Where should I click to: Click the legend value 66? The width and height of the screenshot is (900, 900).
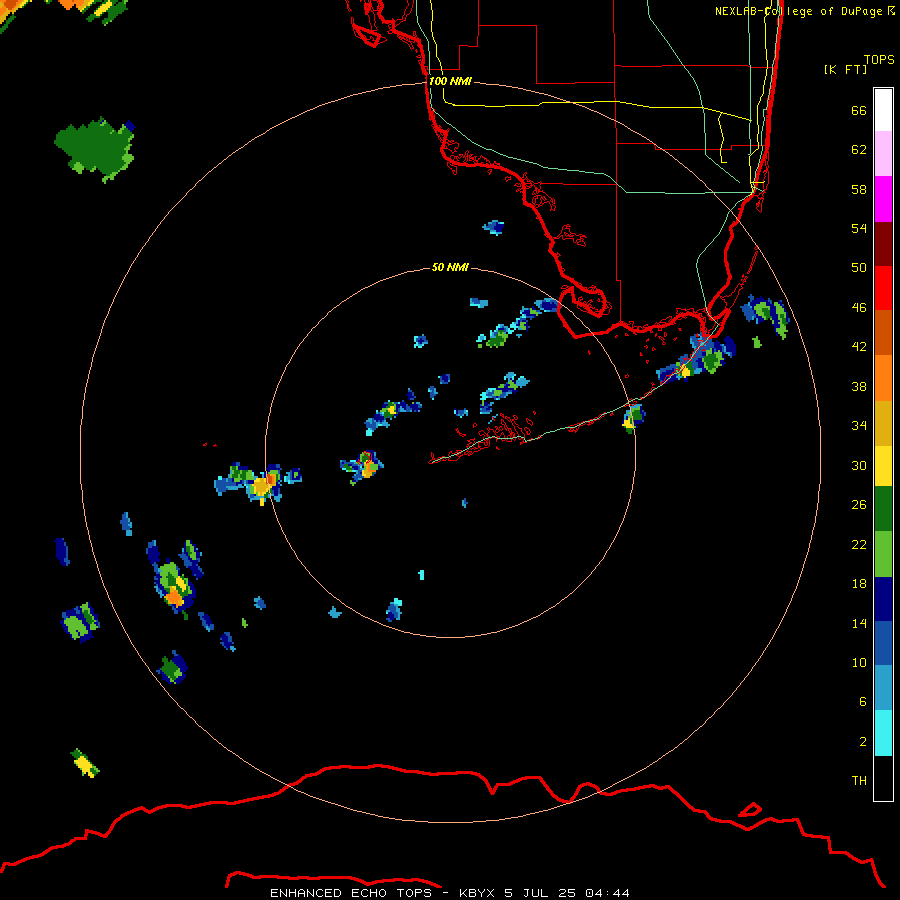tap(859, 111)
